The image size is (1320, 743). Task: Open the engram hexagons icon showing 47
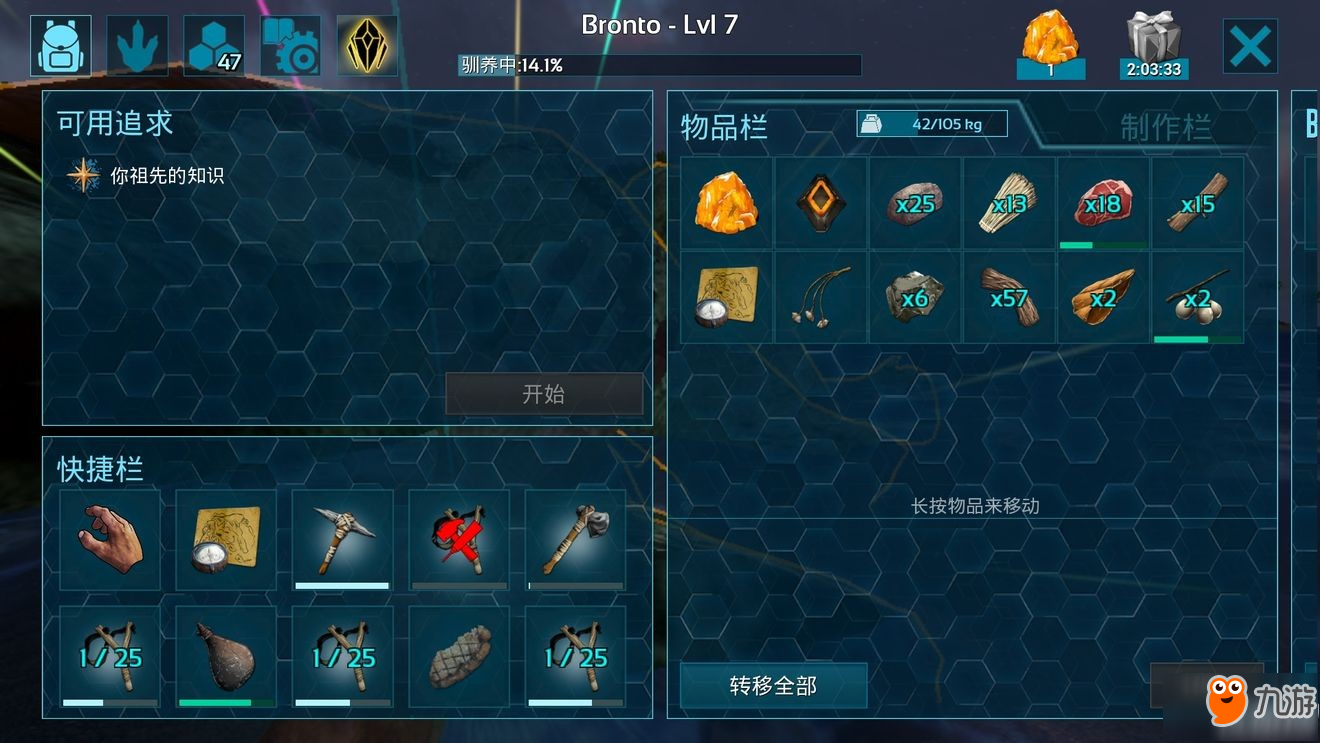click(x=214, y=46)
